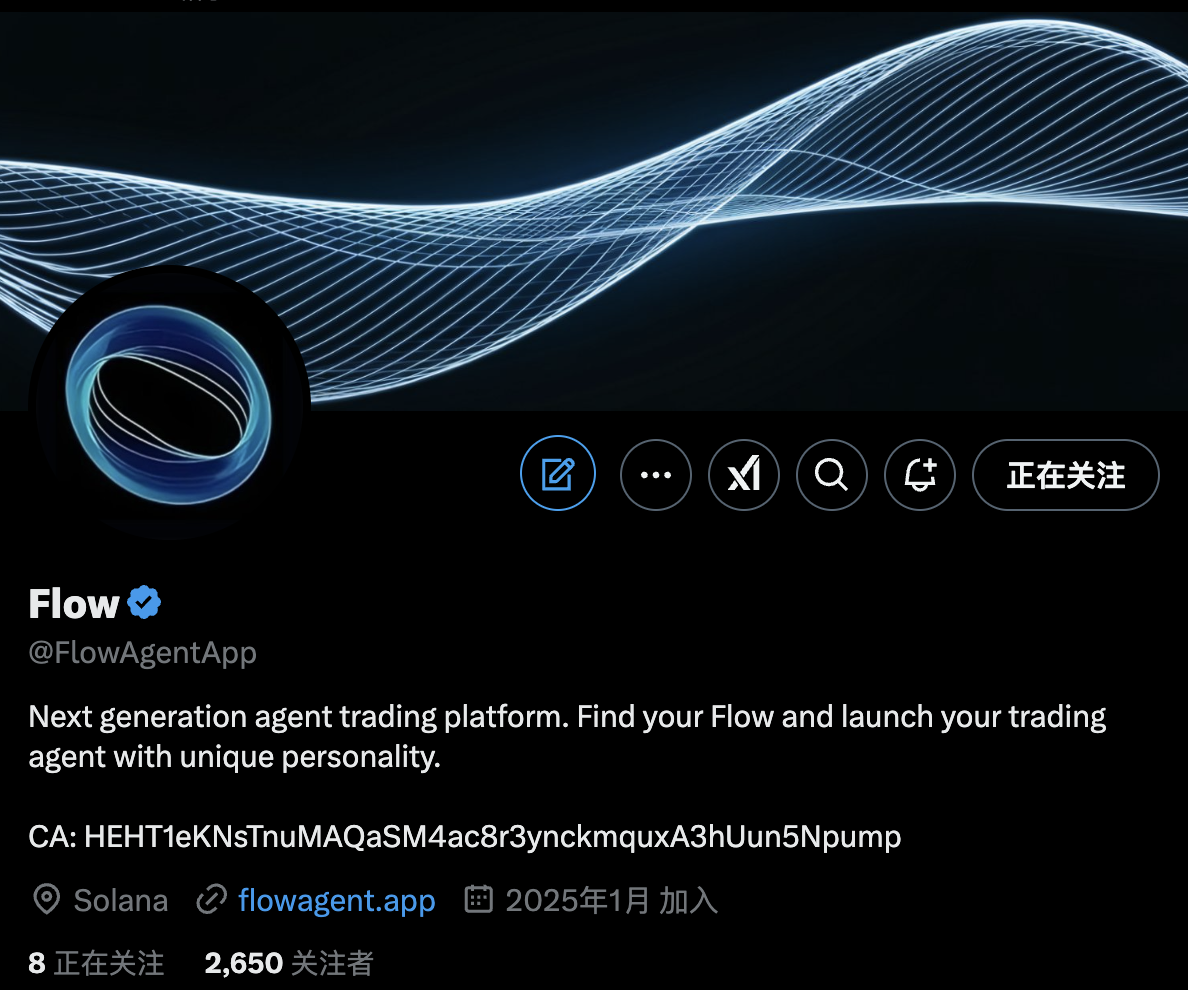Click the blue verified badge next to Flow

(x=144, y=603)
